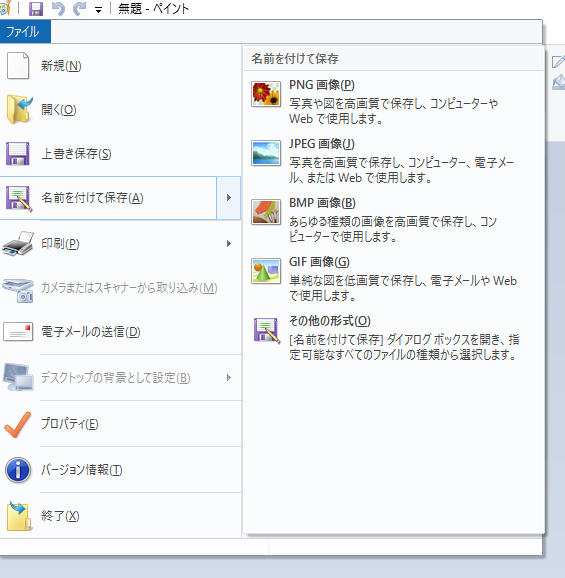Click the JPEG 画像 landscape thumbnail icon
The height and width of the screenshot is (578, 565).
(x=266, y=153)
